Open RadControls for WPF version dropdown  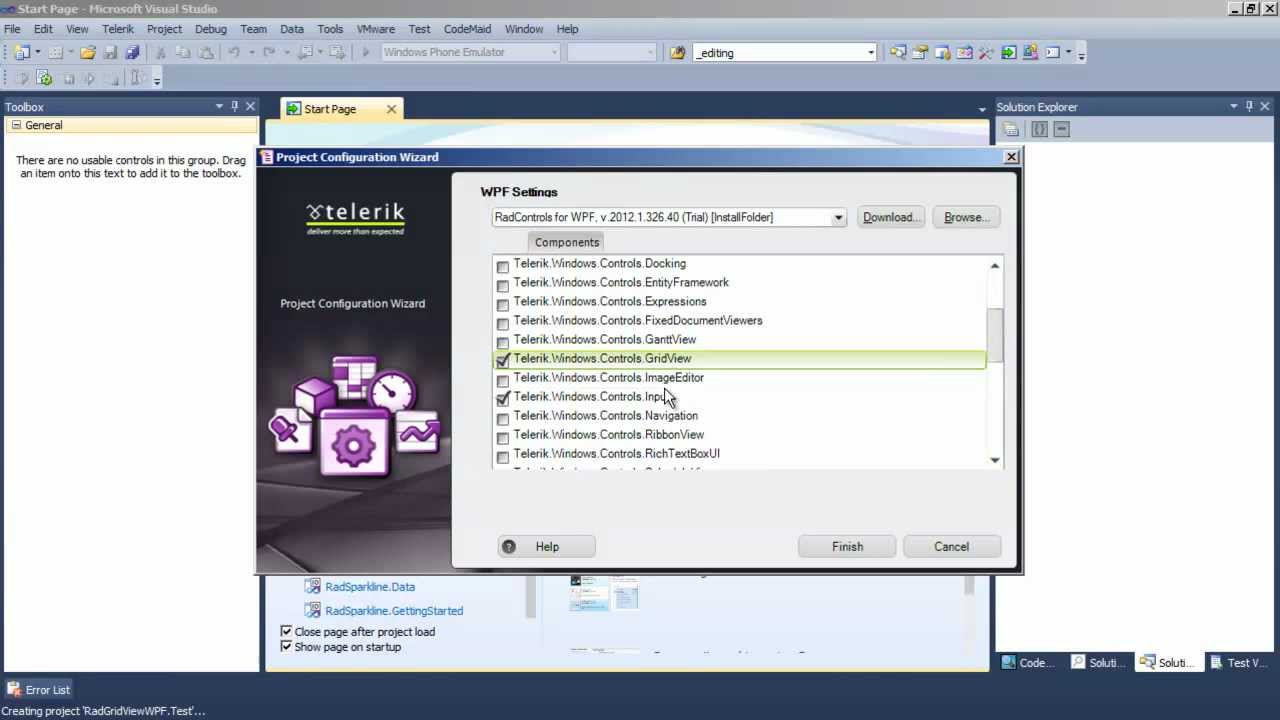pyautogui.click(x=838, y=217)
